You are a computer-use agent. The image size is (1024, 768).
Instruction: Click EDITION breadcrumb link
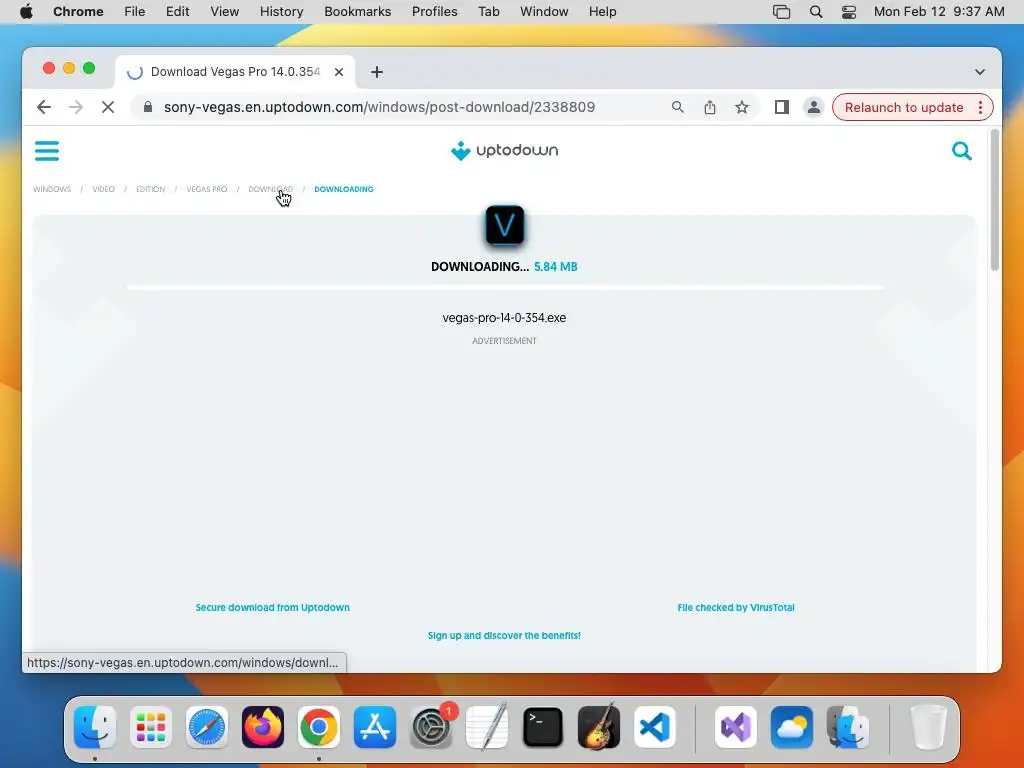click(x=150, y=189)
